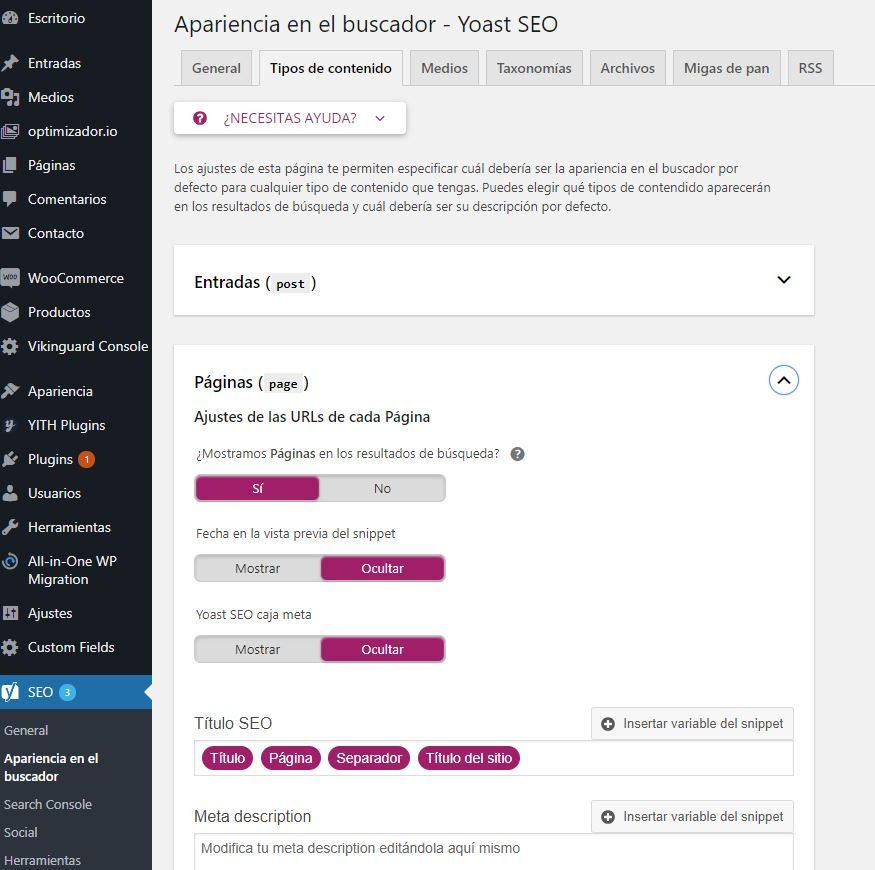The image size is (875, 870).
Task: Expand the Entradas (post) section chevron
Action: click(x=783, y=280)
